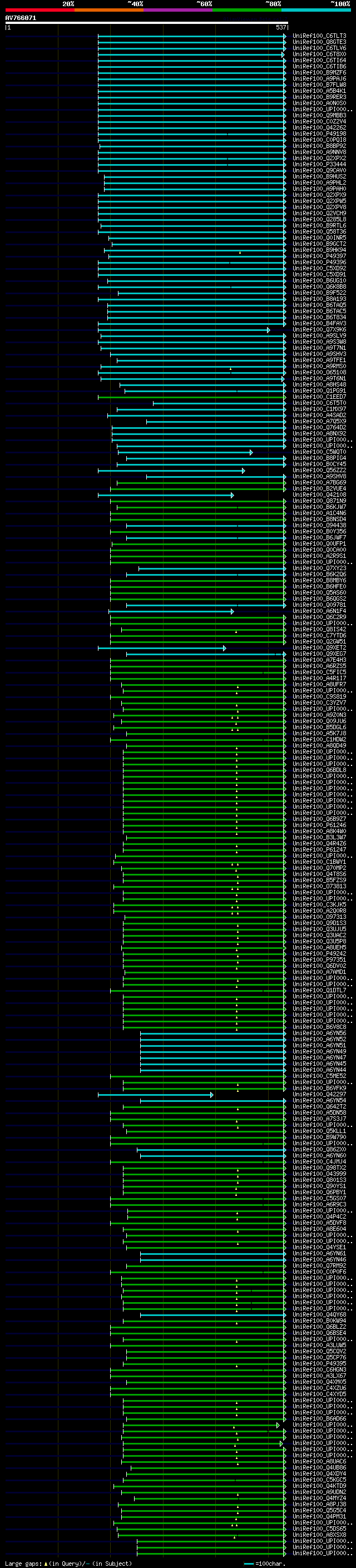Viewport: 356px width, 1568px height.
Task: Click hit UniRef100_A9PAJ6
Action: pos(319,78)
